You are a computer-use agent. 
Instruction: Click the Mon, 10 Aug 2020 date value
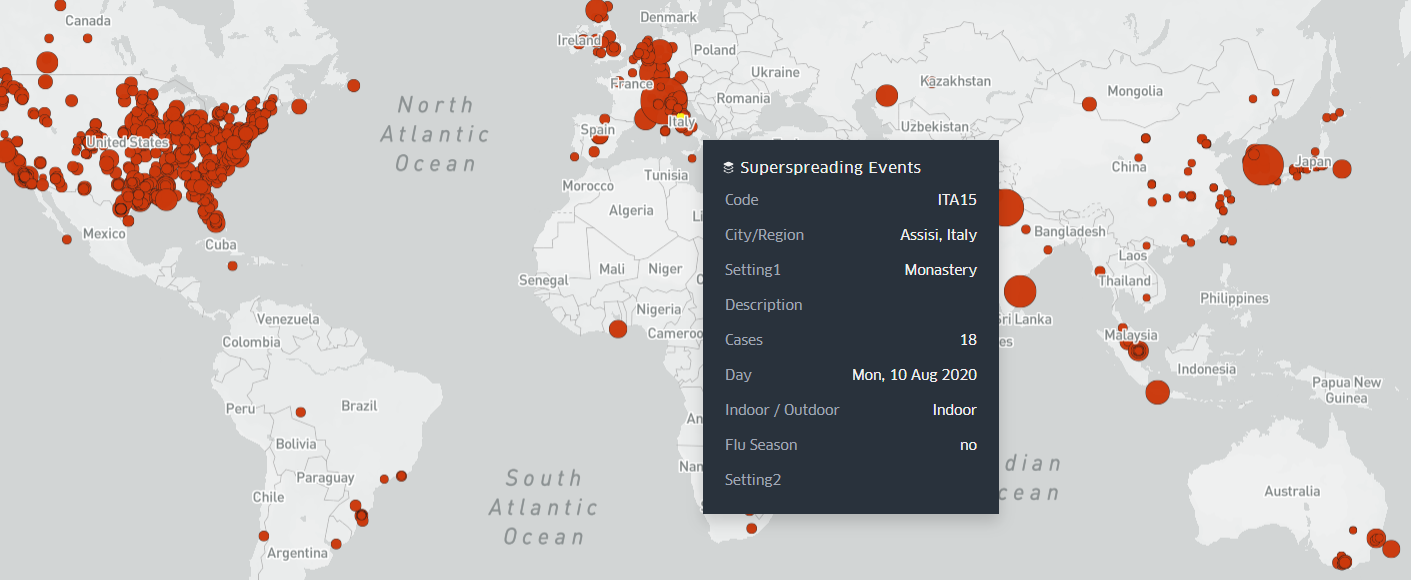tap(914, 375)
